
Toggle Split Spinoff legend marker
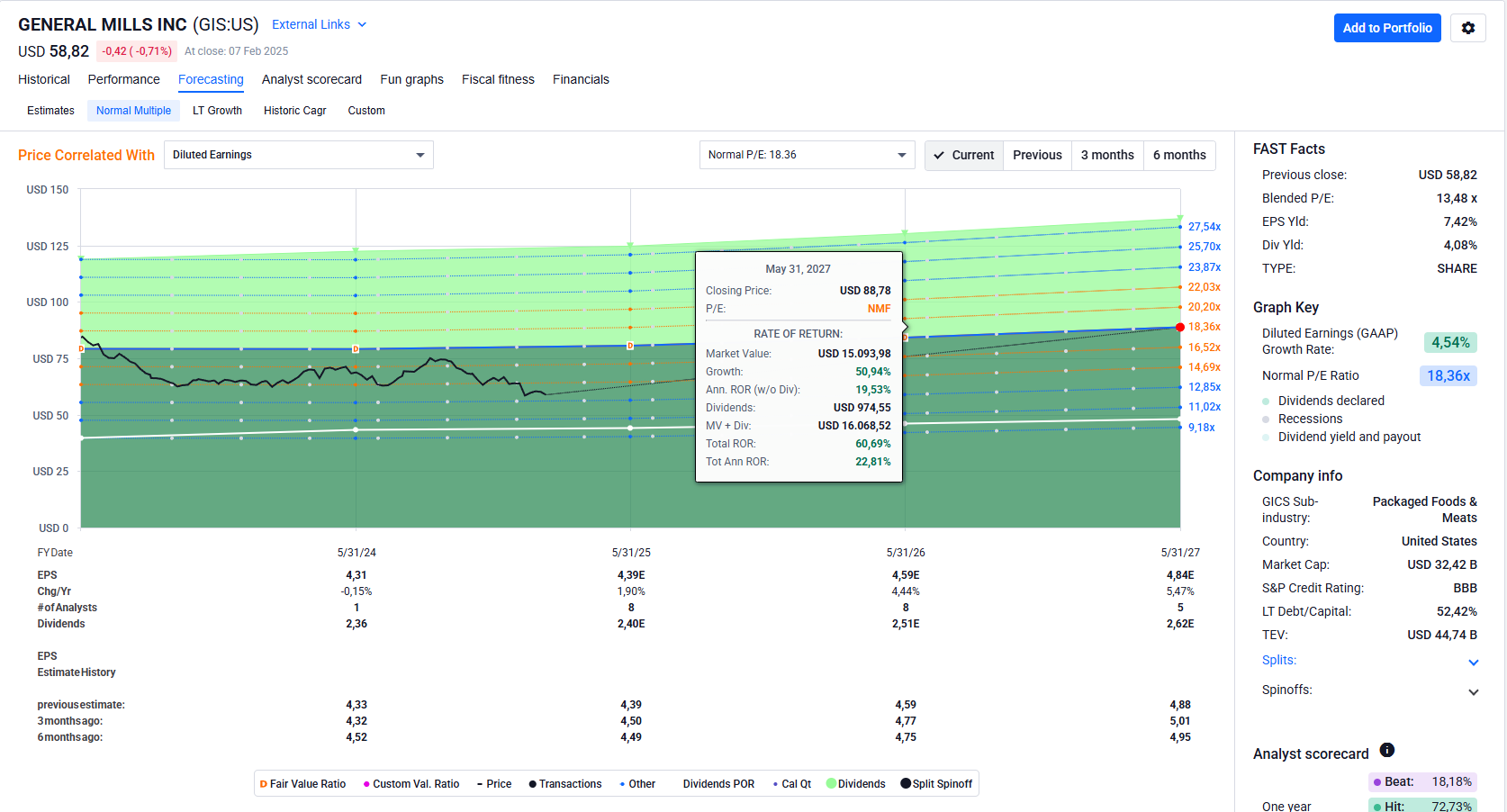tap(936, 784)
